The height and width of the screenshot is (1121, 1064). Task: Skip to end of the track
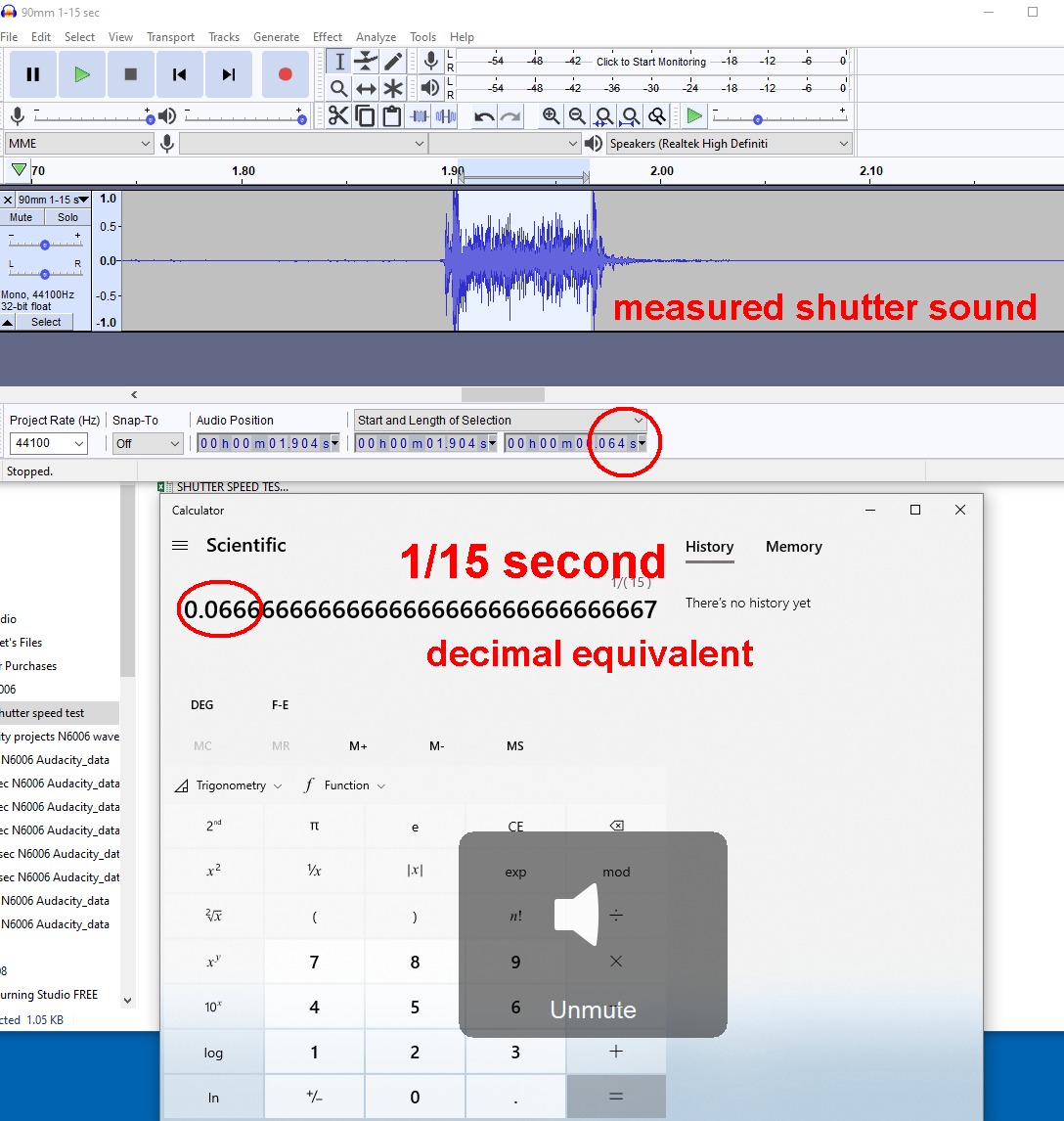(229, 74)
